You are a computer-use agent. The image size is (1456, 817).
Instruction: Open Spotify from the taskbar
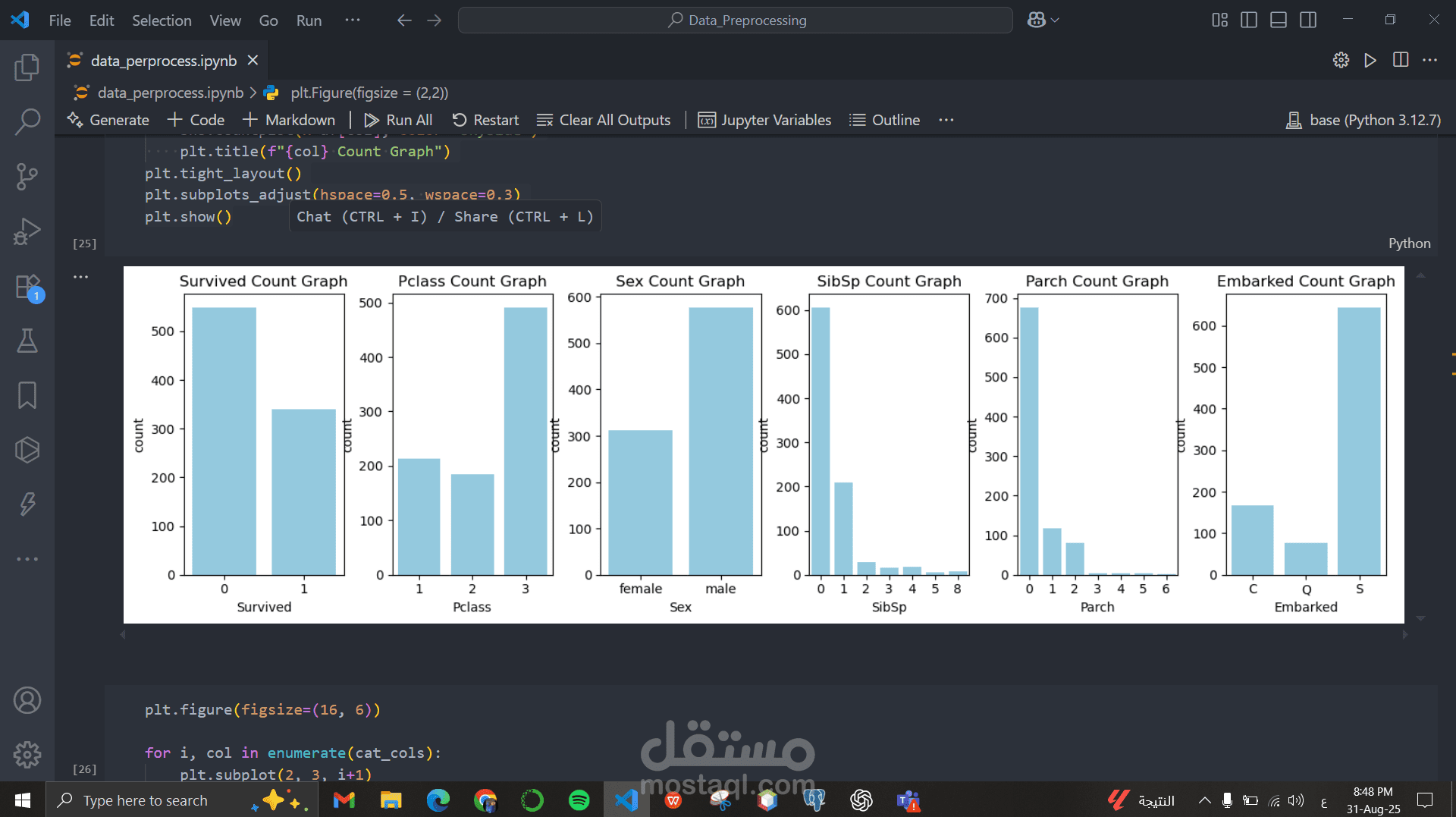(x=579, y=800)
